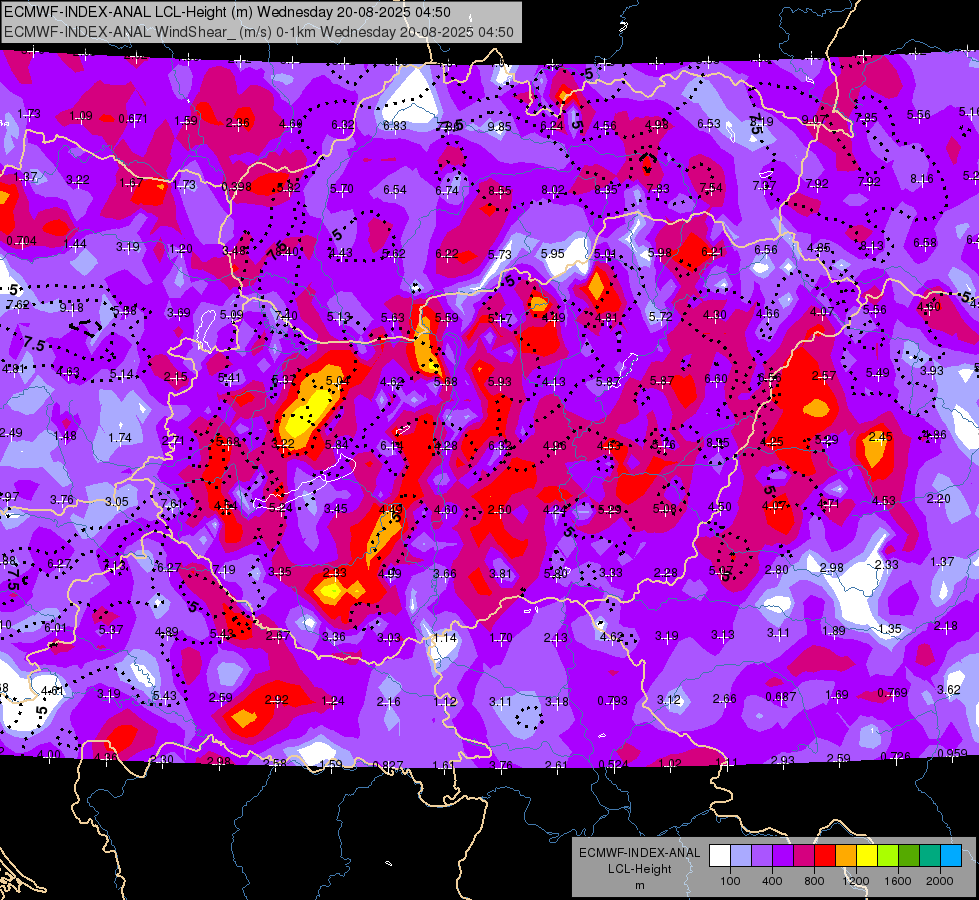The image size is (979, 900).
Task: Click the wind shear value 8.02
Action: click(553, 189)
